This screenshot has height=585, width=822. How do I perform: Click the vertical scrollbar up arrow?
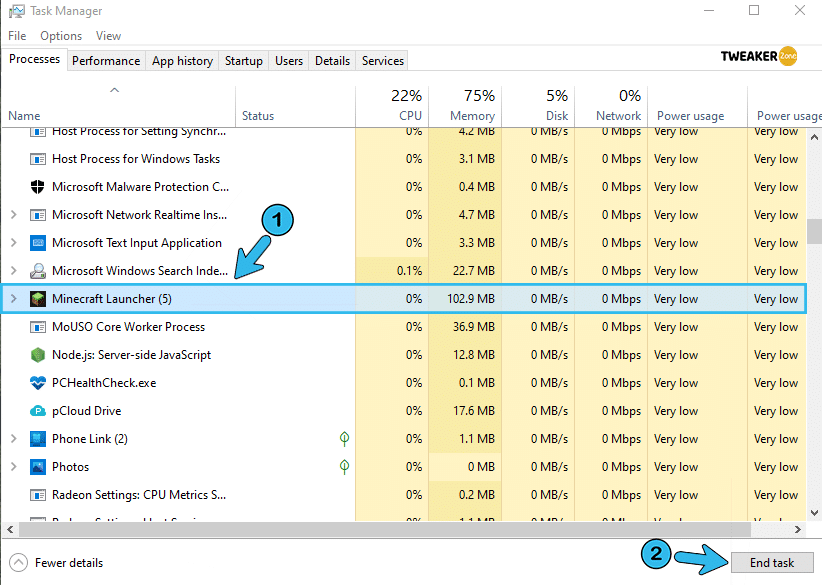(814, 137)
